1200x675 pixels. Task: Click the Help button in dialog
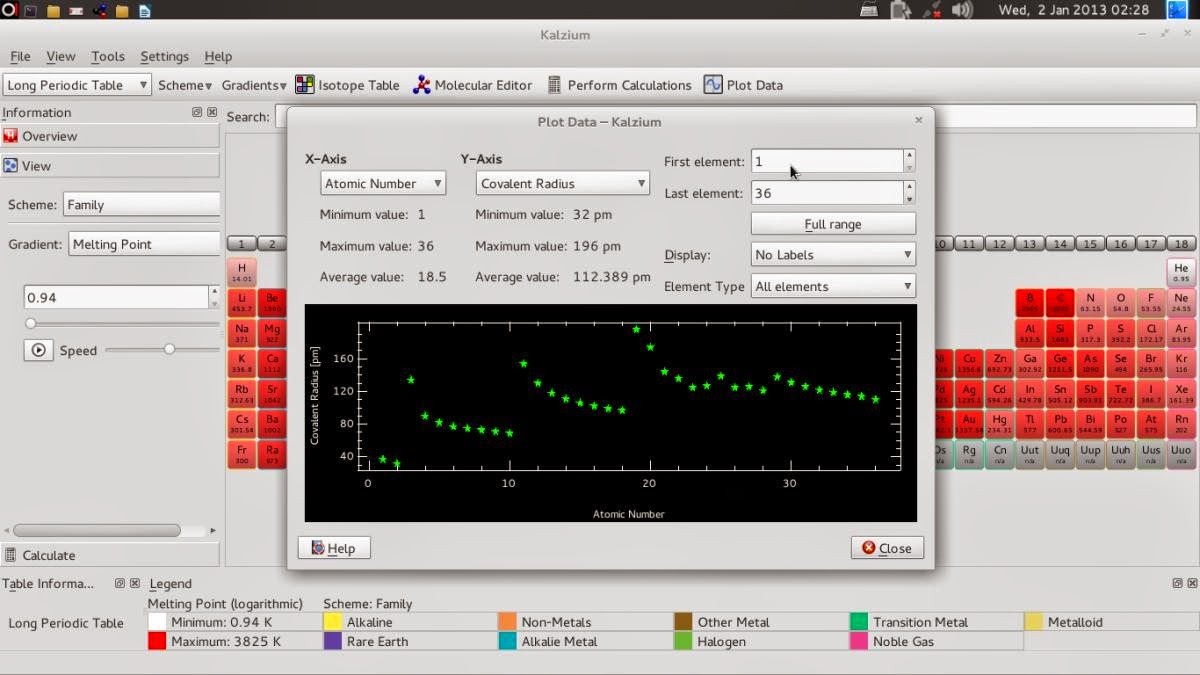tap(334, 548)
